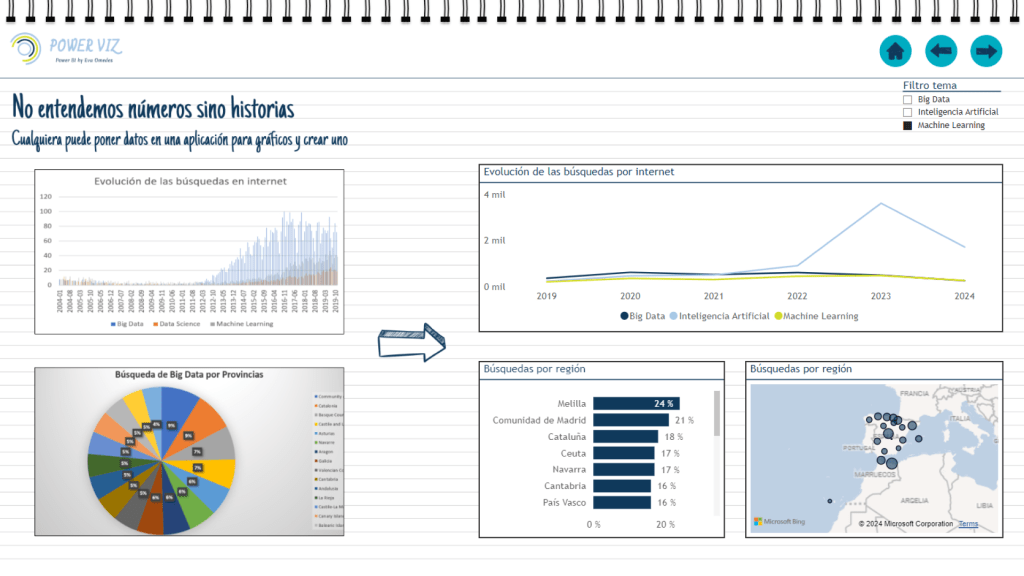
Task: Click the forward arrow navigation icon
Action: coord(986,51)
